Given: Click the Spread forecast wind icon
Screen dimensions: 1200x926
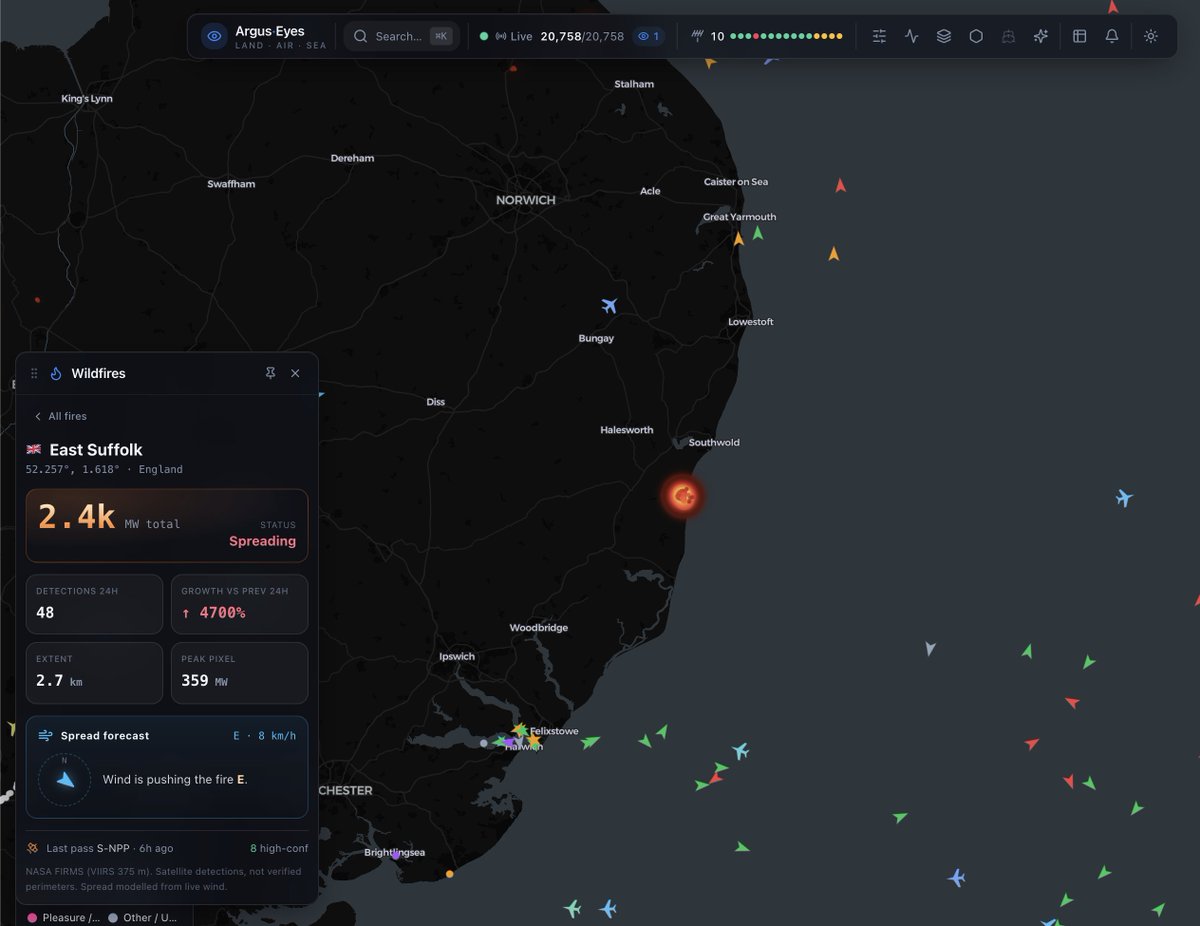Looking at the screenshot, I should click(46, 736).
